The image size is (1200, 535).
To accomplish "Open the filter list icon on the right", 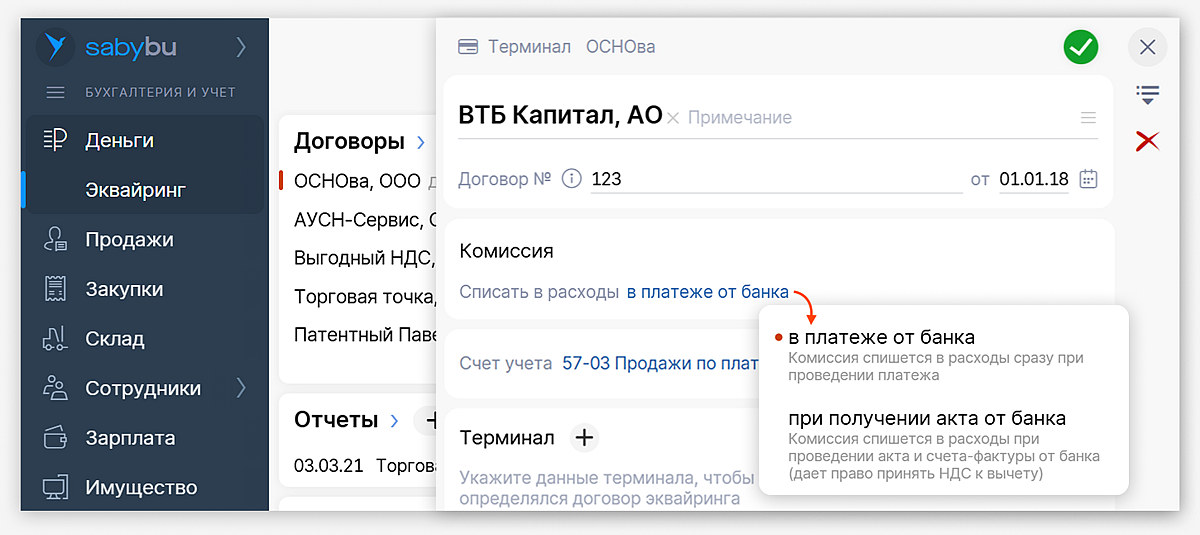I will point(1147,95).
